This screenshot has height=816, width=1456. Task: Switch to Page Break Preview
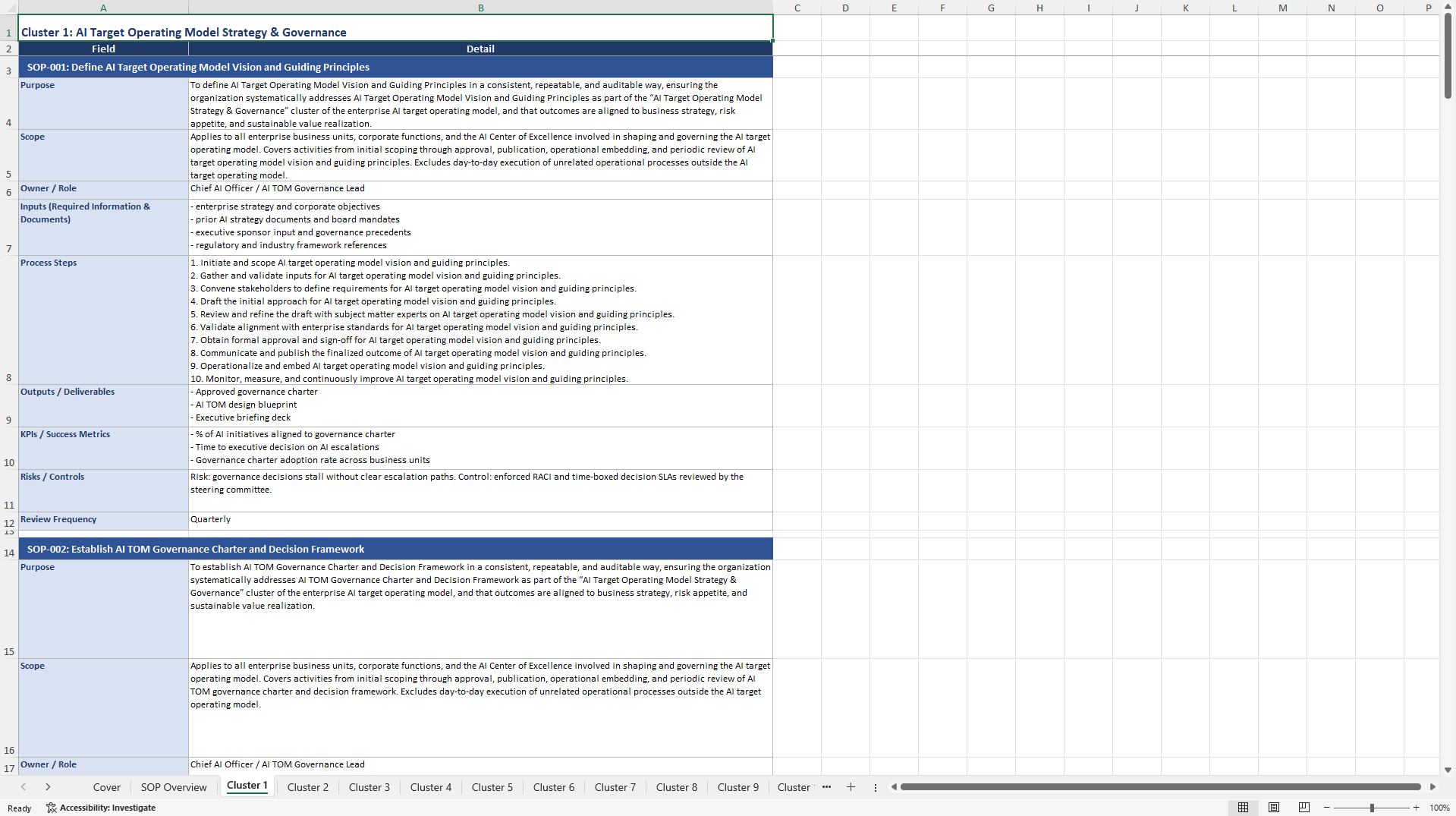1304,808
